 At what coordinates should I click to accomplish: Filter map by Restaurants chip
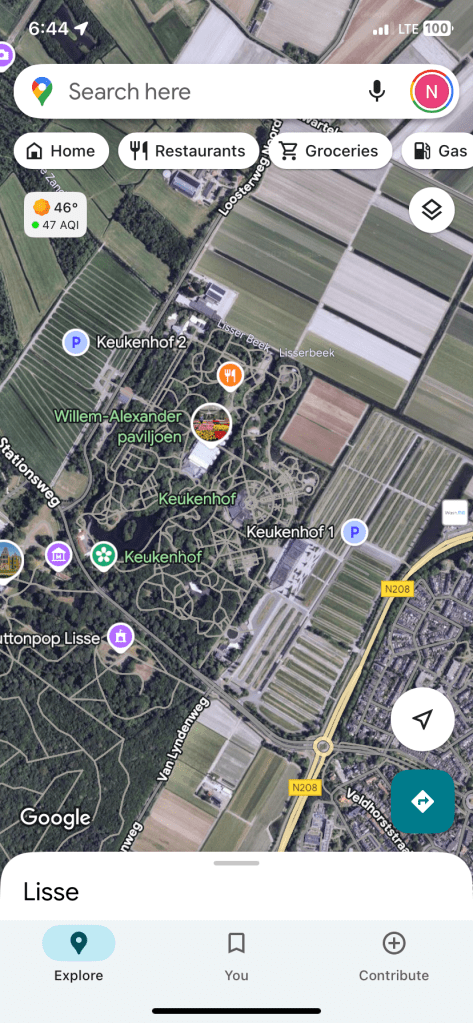[x=188, y=151]
